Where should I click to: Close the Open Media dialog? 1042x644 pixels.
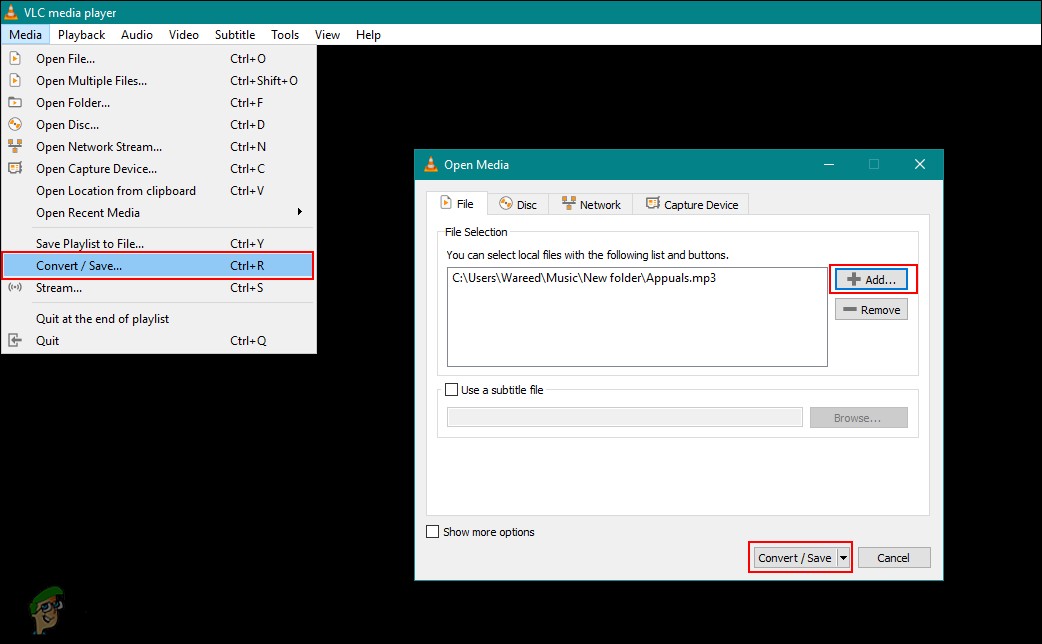tap(920, 164)
